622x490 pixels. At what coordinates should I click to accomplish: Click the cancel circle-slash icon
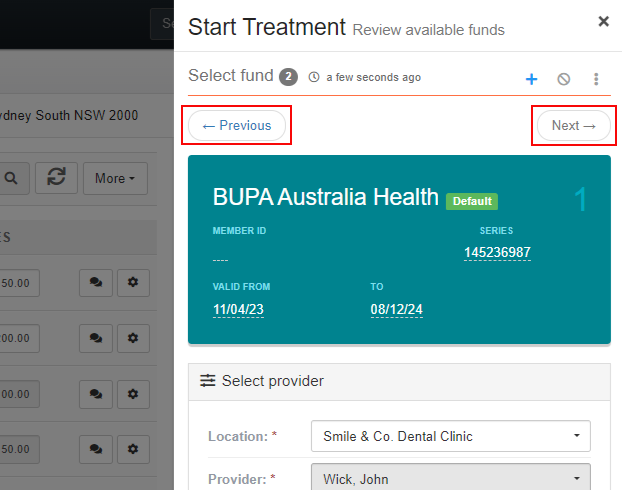point(564,79)
